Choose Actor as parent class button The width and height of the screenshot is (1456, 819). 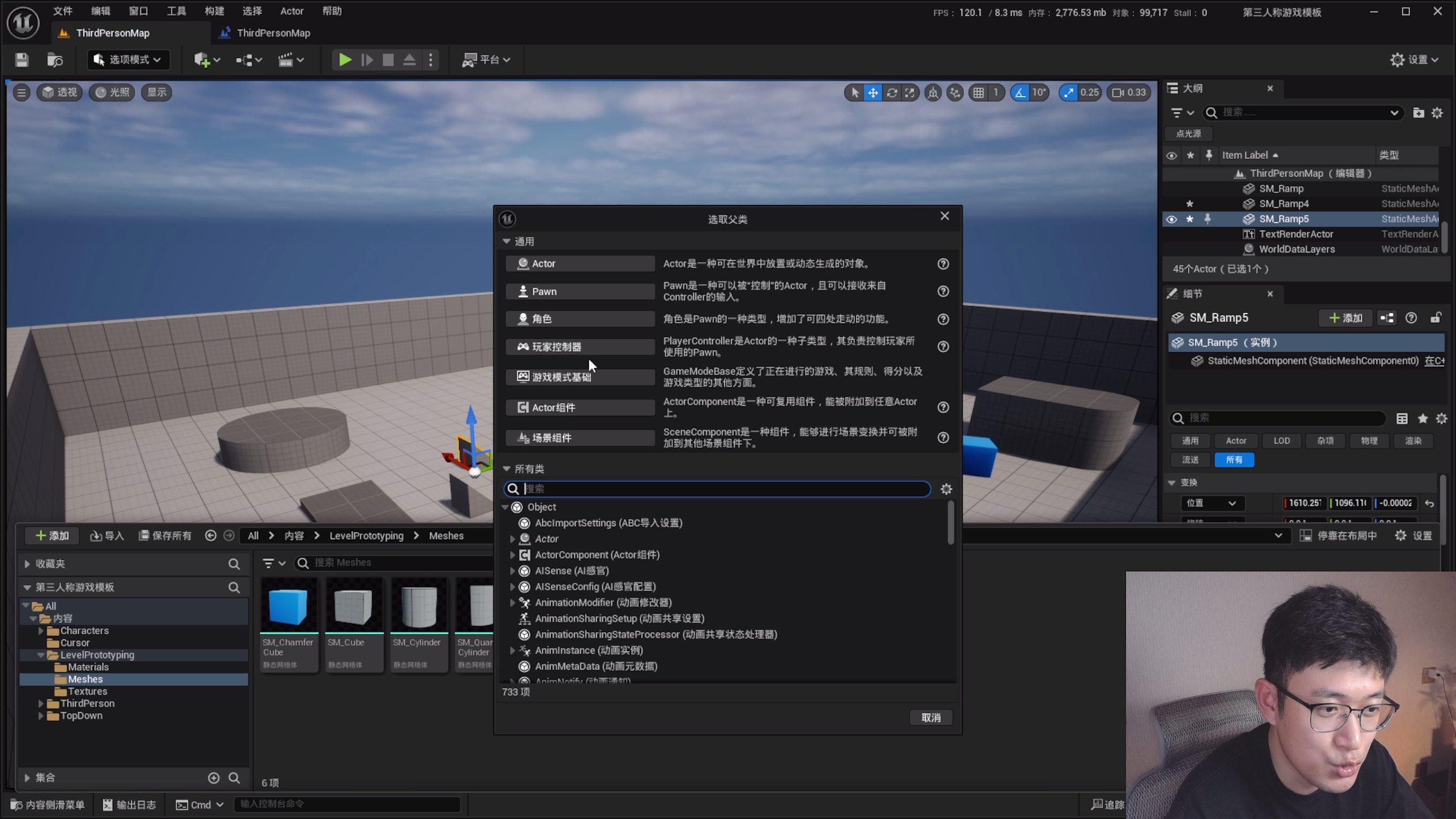pyautogui.click(x=580, y=264)
